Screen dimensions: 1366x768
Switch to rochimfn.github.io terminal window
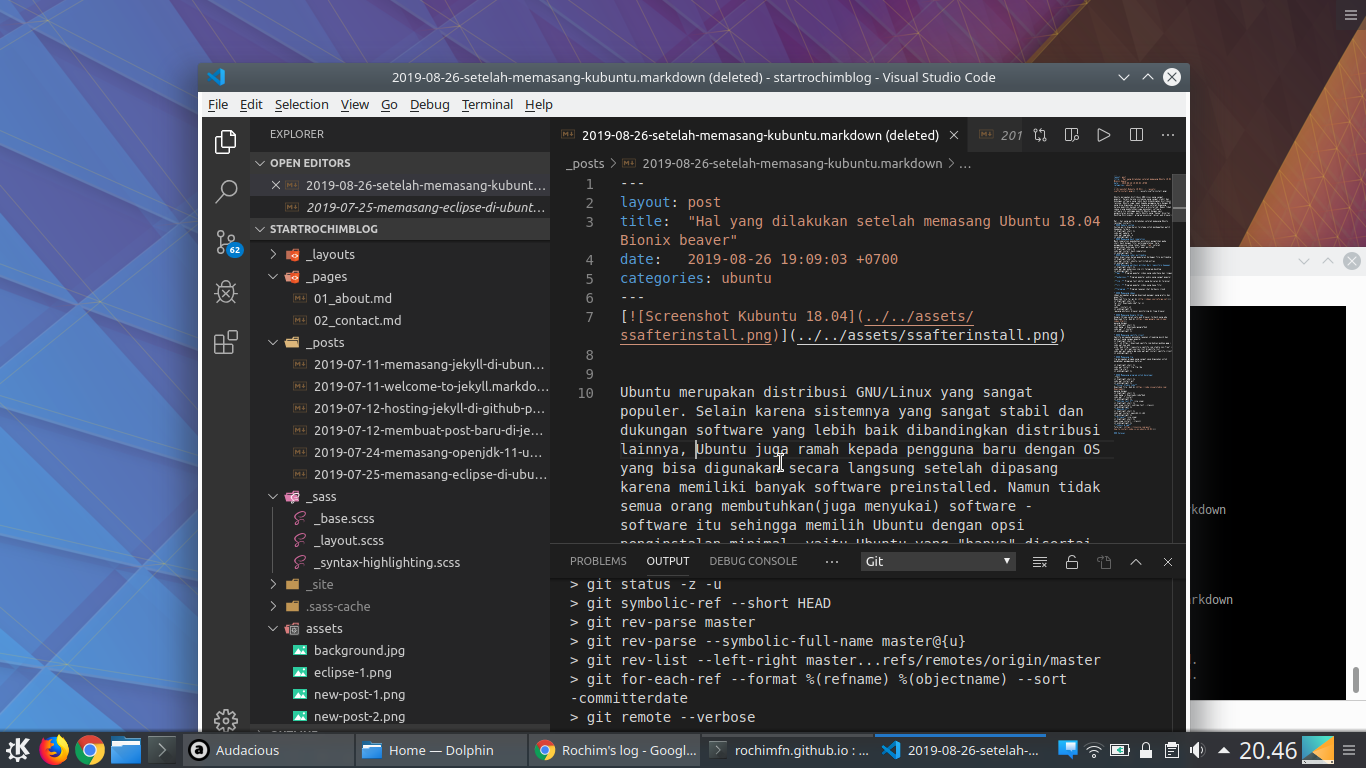tap(787, 750)
